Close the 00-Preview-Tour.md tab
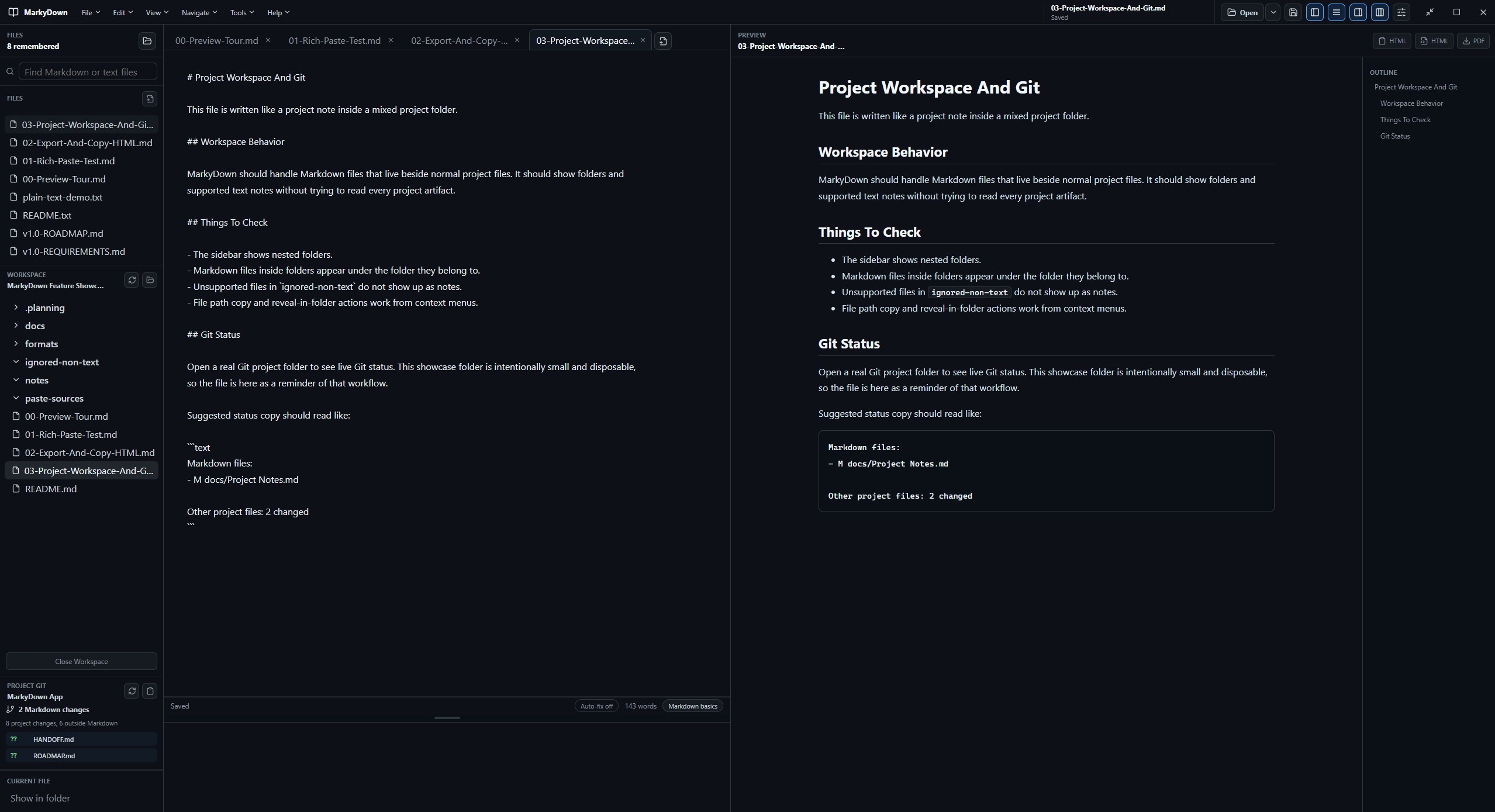Image resolution: width=1495 pixels, height=812 pixels. click(268, 40)
